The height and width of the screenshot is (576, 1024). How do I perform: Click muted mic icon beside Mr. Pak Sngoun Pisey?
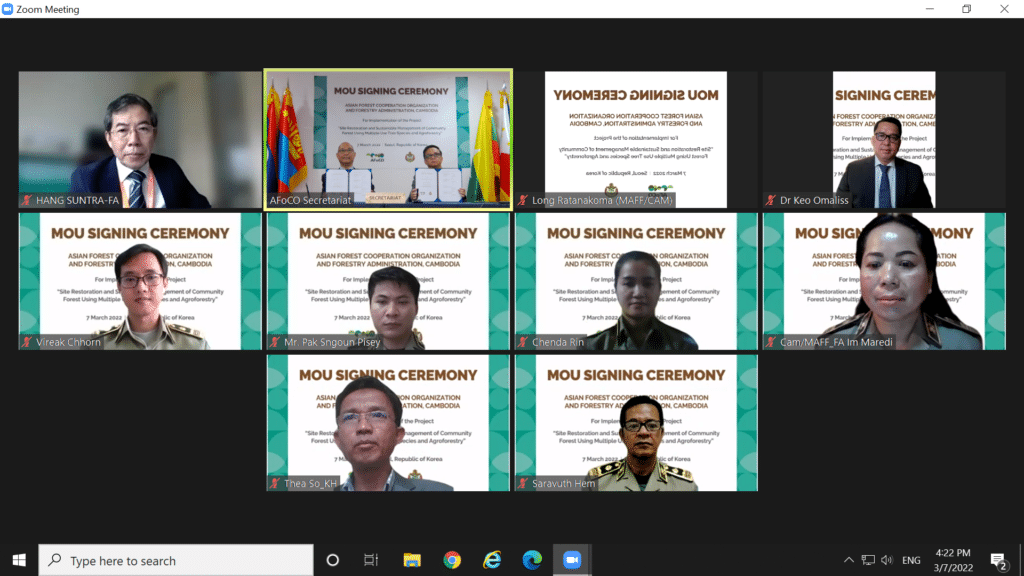275,342
